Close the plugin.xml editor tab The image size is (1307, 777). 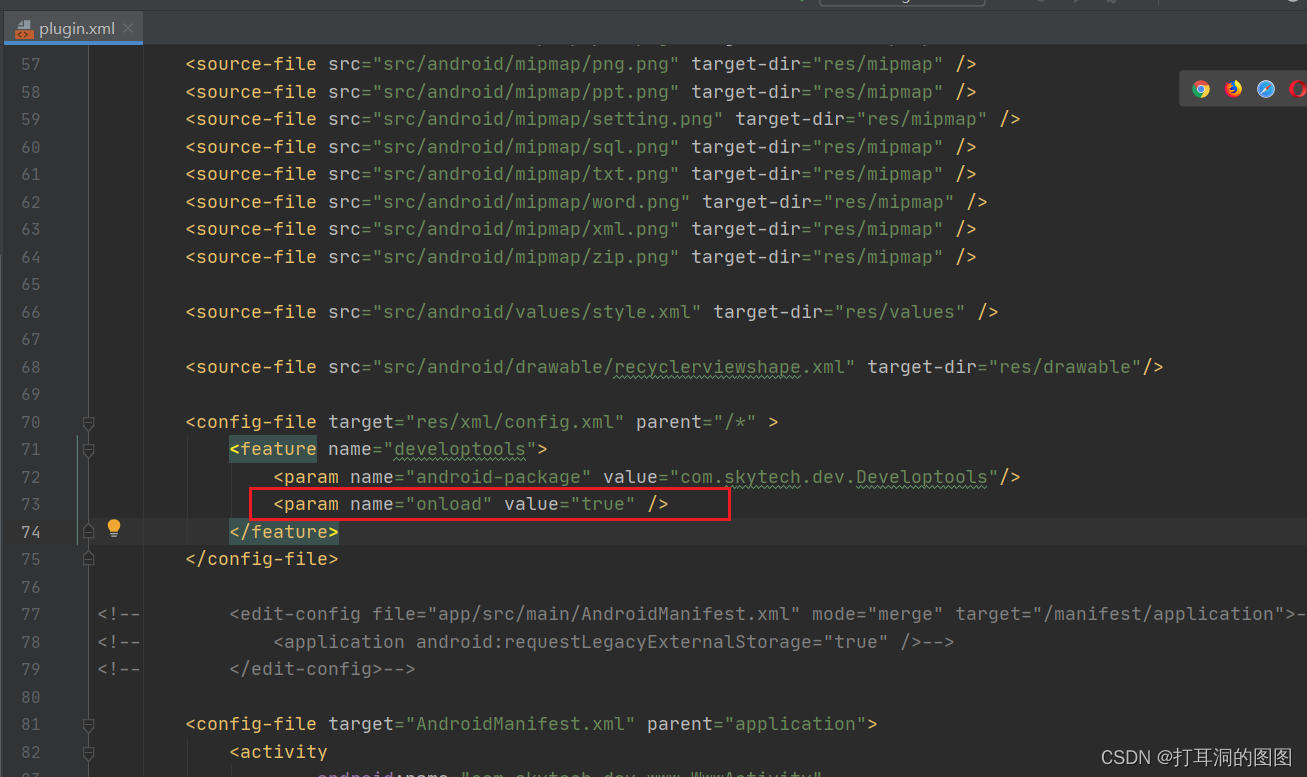[x=128, y=28]
